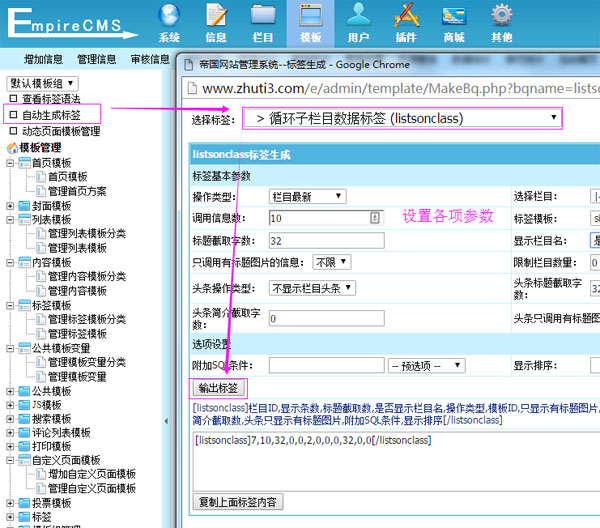This screenshot has width=600, height=528.
Task: Click the 首页模板 folder icon
Action: [x=24, y=163]
